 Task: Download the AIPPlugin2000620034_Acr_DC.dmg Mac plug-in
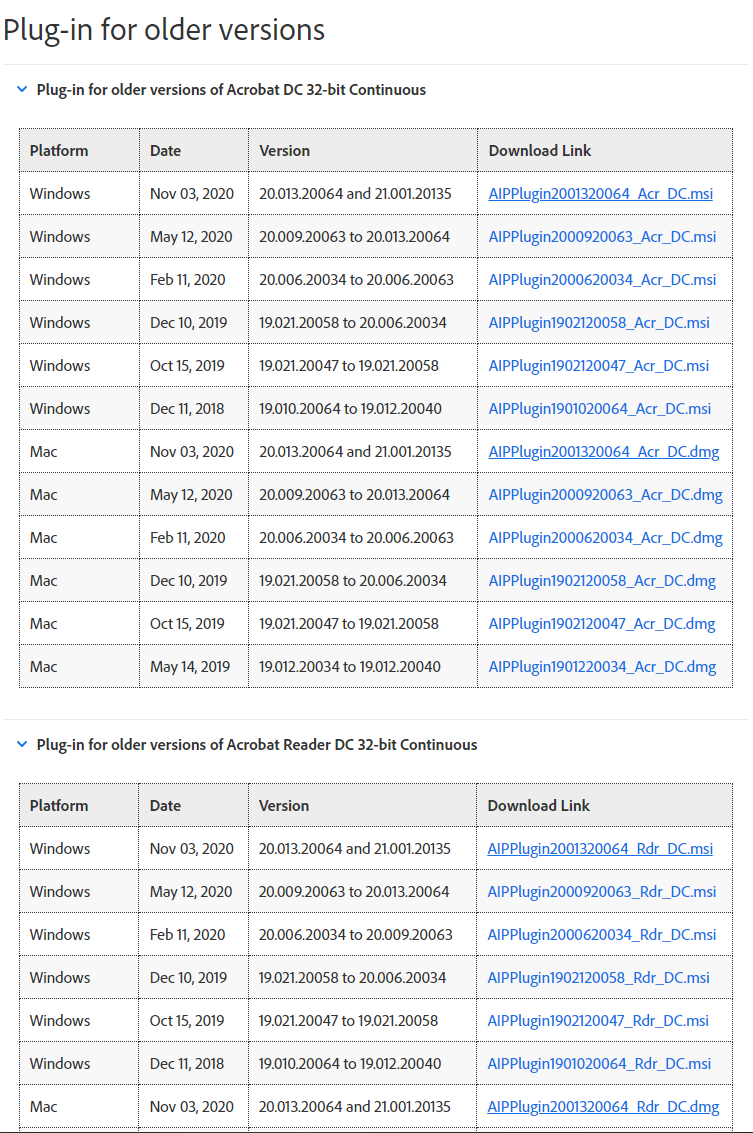605,538
